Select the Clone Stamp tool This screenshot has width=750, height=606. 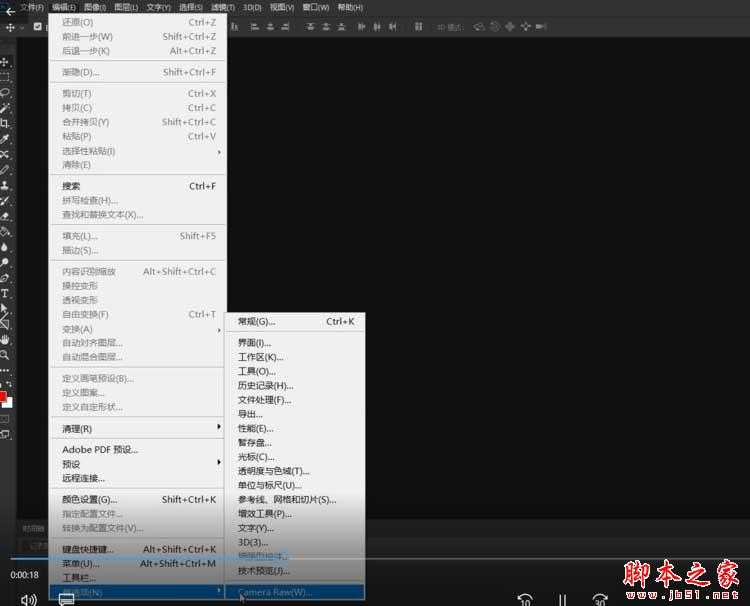(5, 185)
